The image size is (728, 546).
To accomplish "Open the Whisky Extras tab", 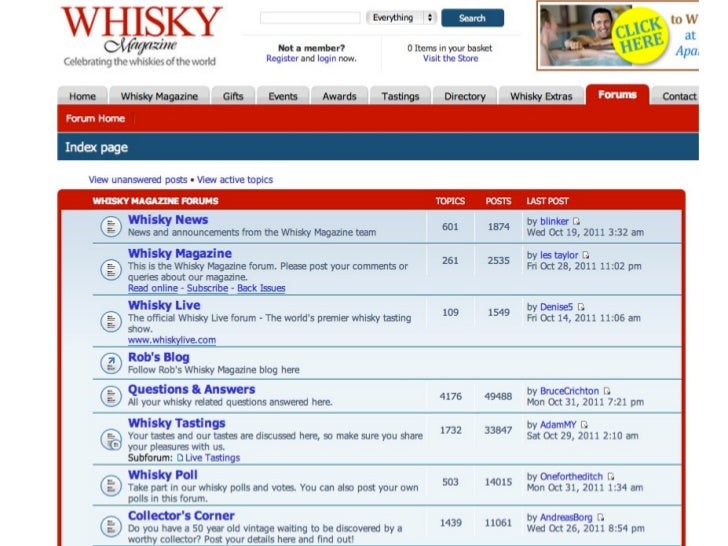I will coord(541,96).
